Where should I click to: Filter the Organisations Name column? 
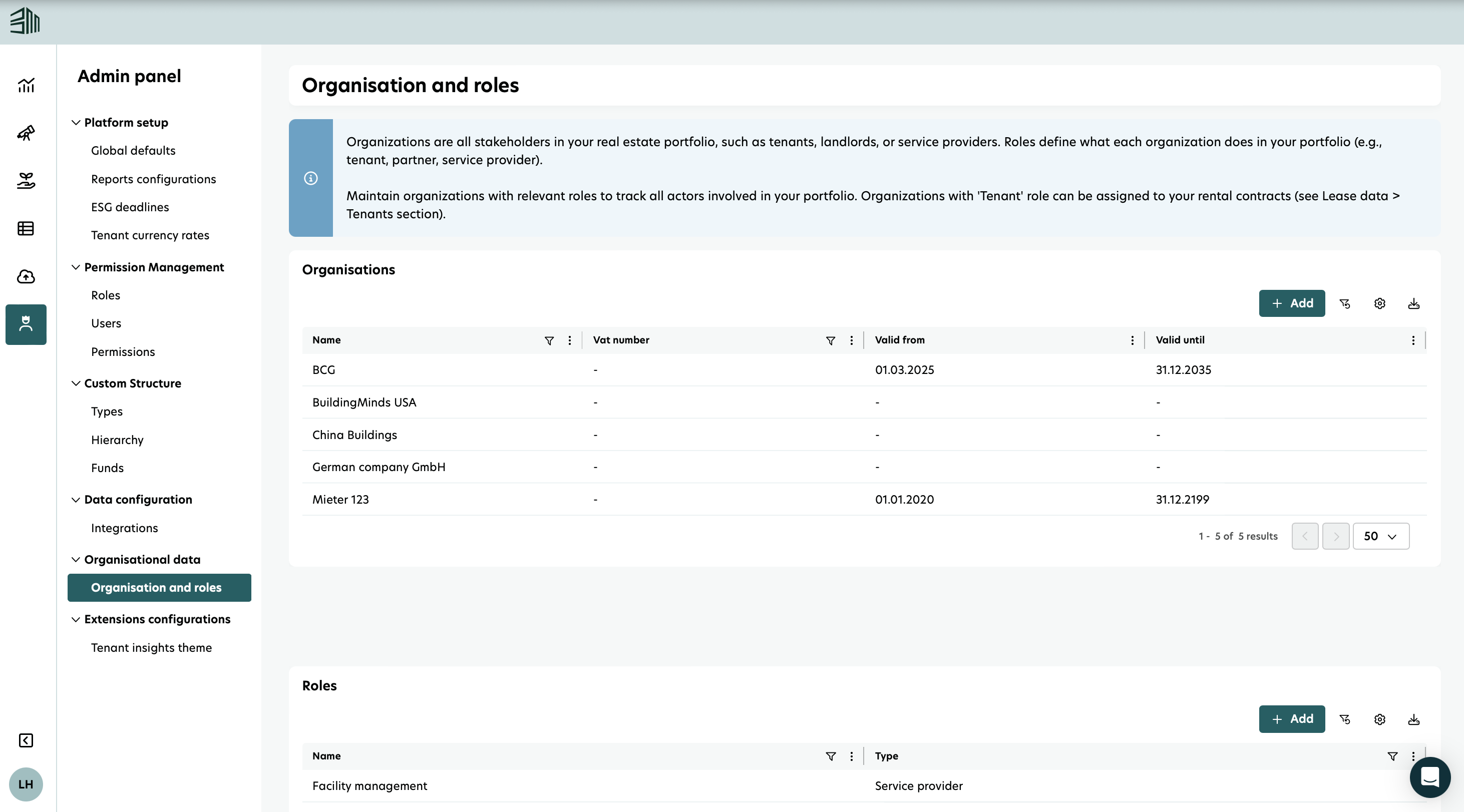click(549, 340)
